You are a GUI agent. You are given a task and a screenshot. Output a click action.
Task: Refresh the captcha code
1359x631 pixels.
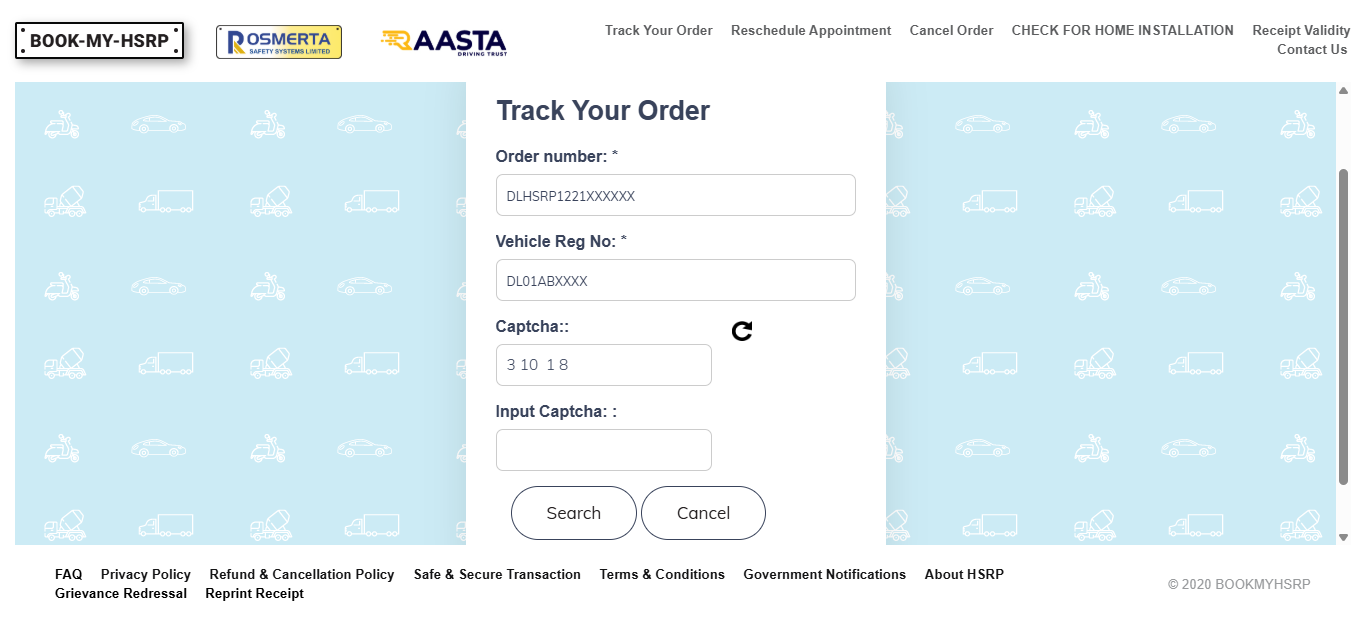pos(741,330)
